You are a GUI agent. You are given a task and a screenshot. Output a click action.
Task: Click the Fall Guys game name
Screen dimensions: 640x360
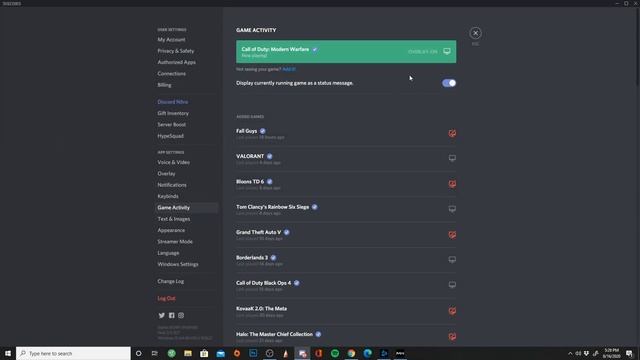(247, 131)
